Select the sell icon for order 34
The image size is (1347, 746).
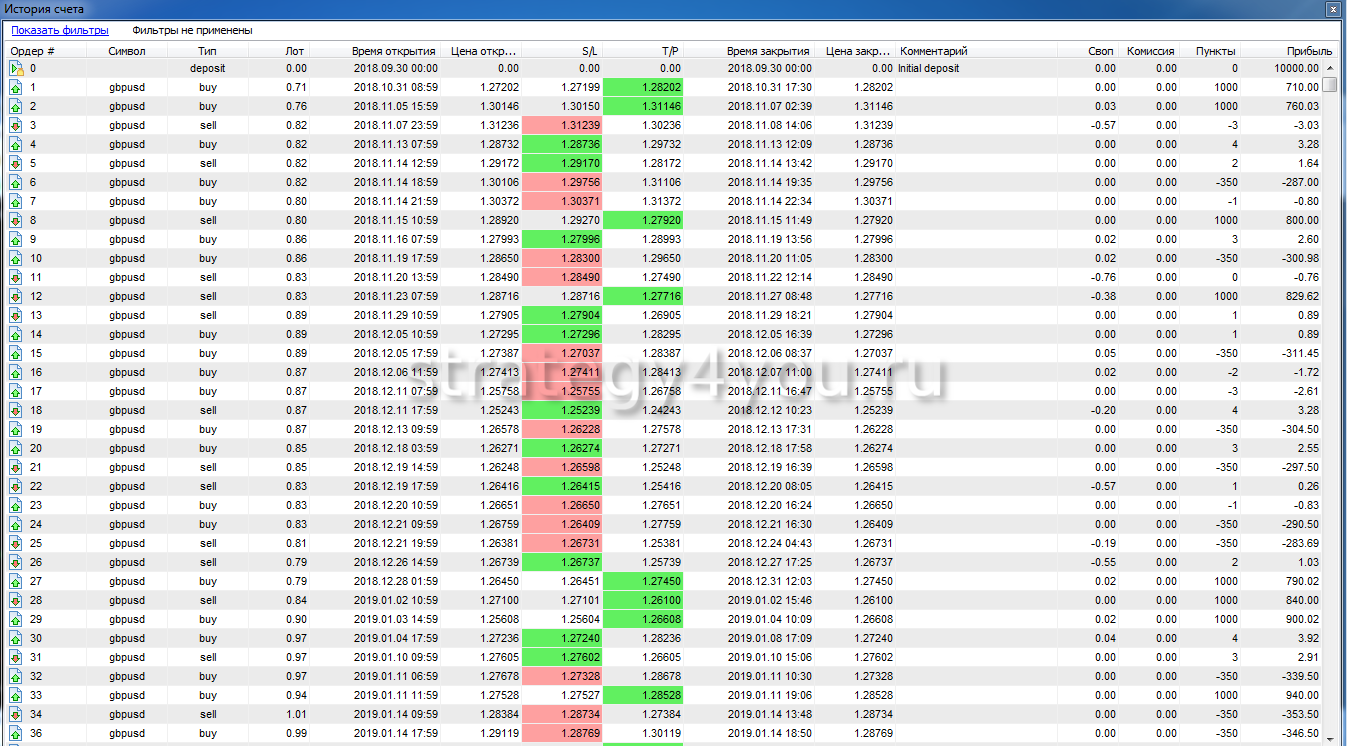16,715
